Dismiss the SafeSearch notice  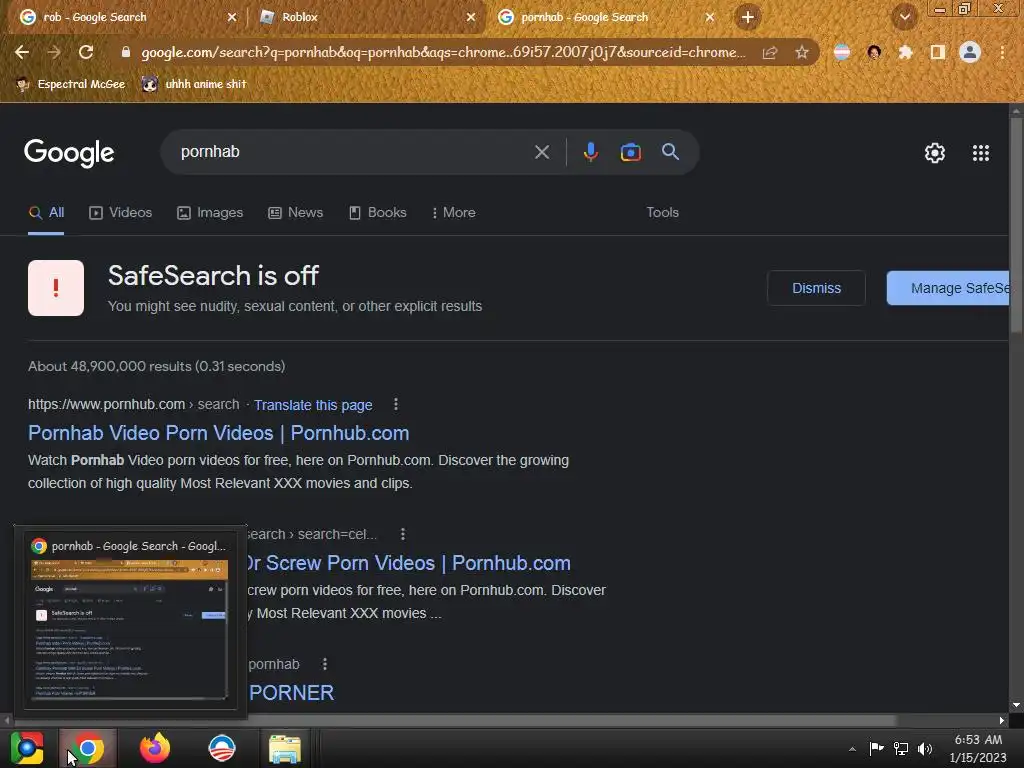tap(816, 288)
